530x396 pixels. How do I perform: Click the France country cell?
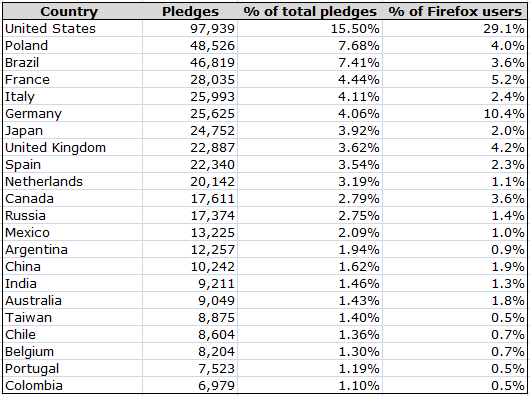pyautogui.click(x=73, y=79)
